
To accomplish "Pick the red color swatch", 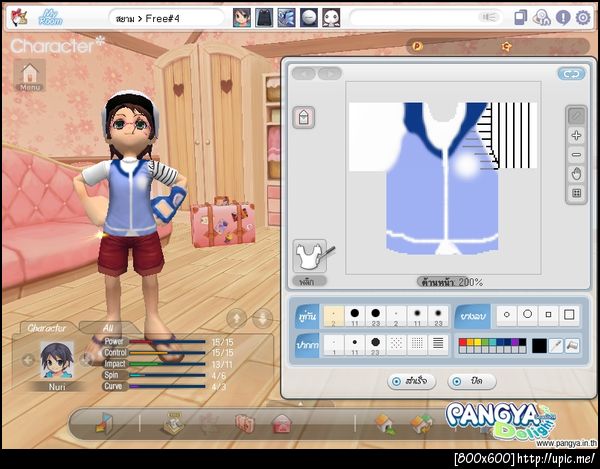I will [x=463, y=342].
